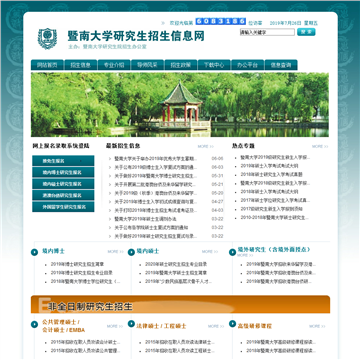Image resolution: width=360 pixels, height=360 pixels.
Task: Click the round icon beside 境内博士
Action: pos(34,252)
